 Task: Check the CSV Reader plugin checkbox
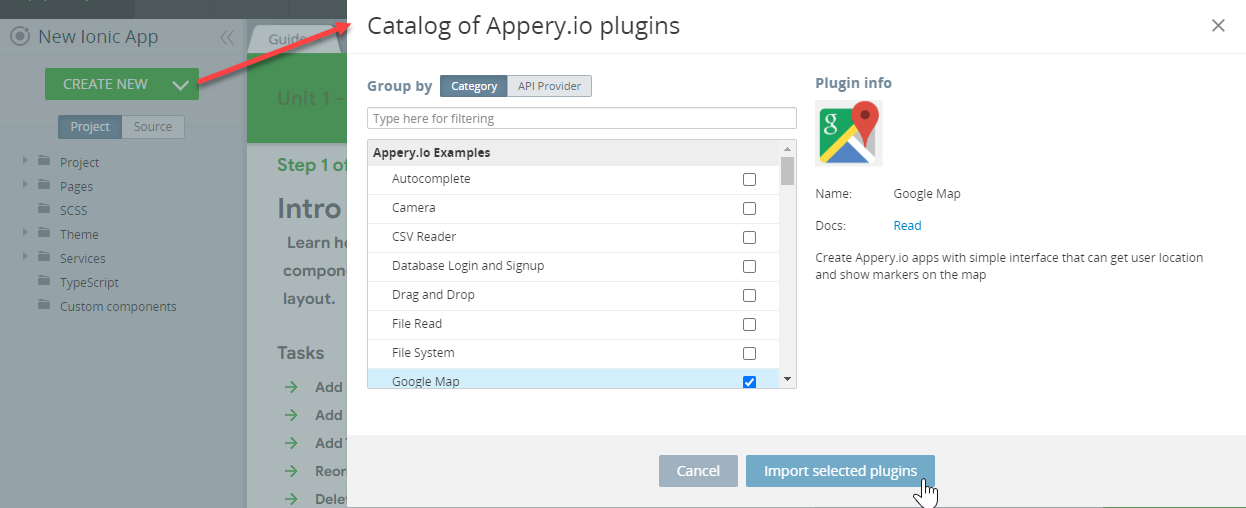pos(749,238)
